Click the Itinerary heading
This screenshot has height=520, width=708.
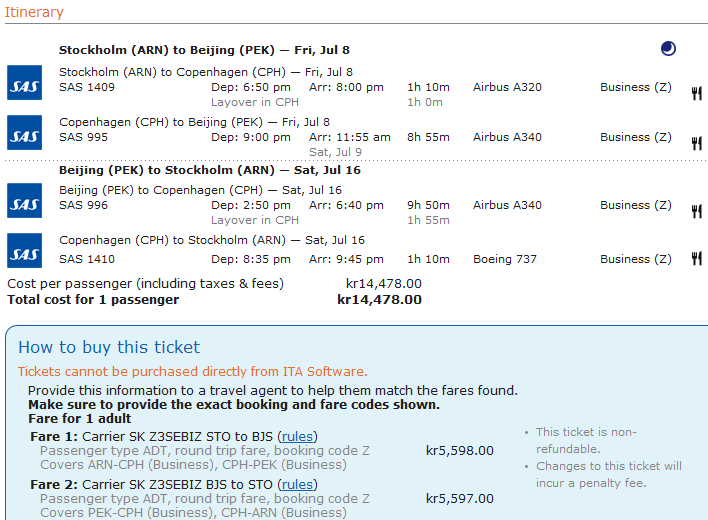click(x=33, y=13)
